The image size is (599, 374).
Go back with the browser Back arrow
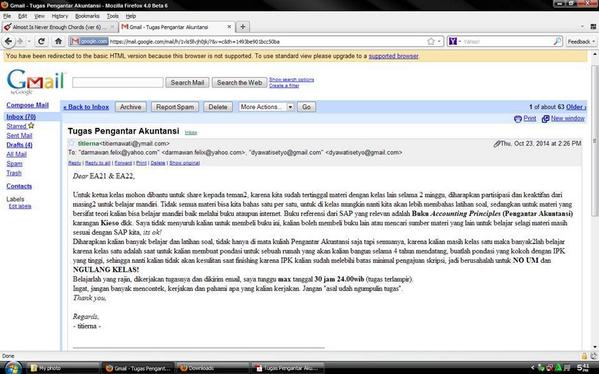click(x=8, y=41)
